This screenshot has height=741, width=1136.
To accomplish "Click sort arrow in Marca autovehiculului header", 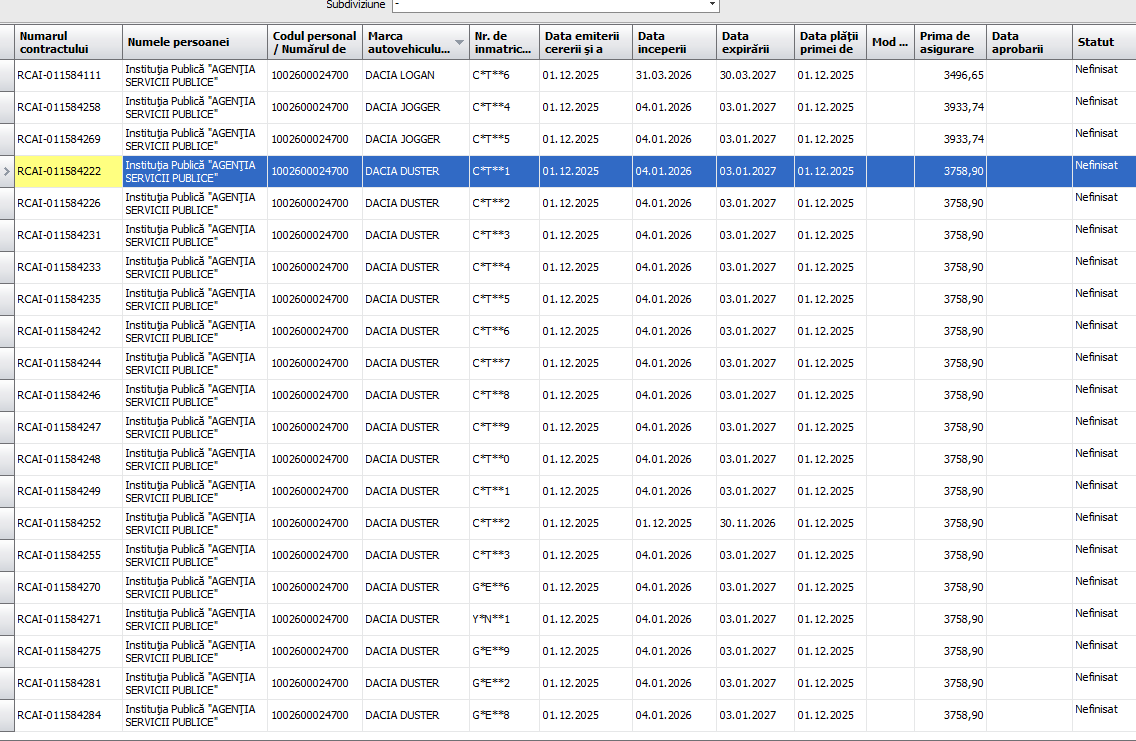I will point(459,42).
